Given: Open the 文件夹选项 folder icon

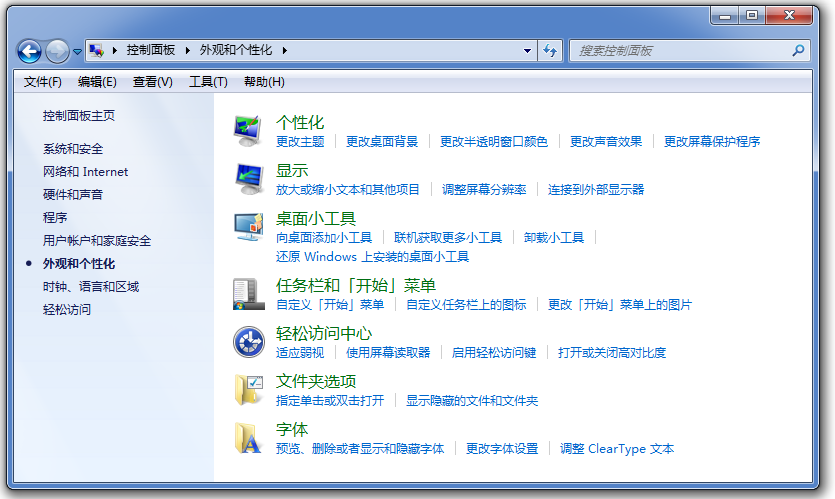Looking at the screenshot, I should pos(248,390).
